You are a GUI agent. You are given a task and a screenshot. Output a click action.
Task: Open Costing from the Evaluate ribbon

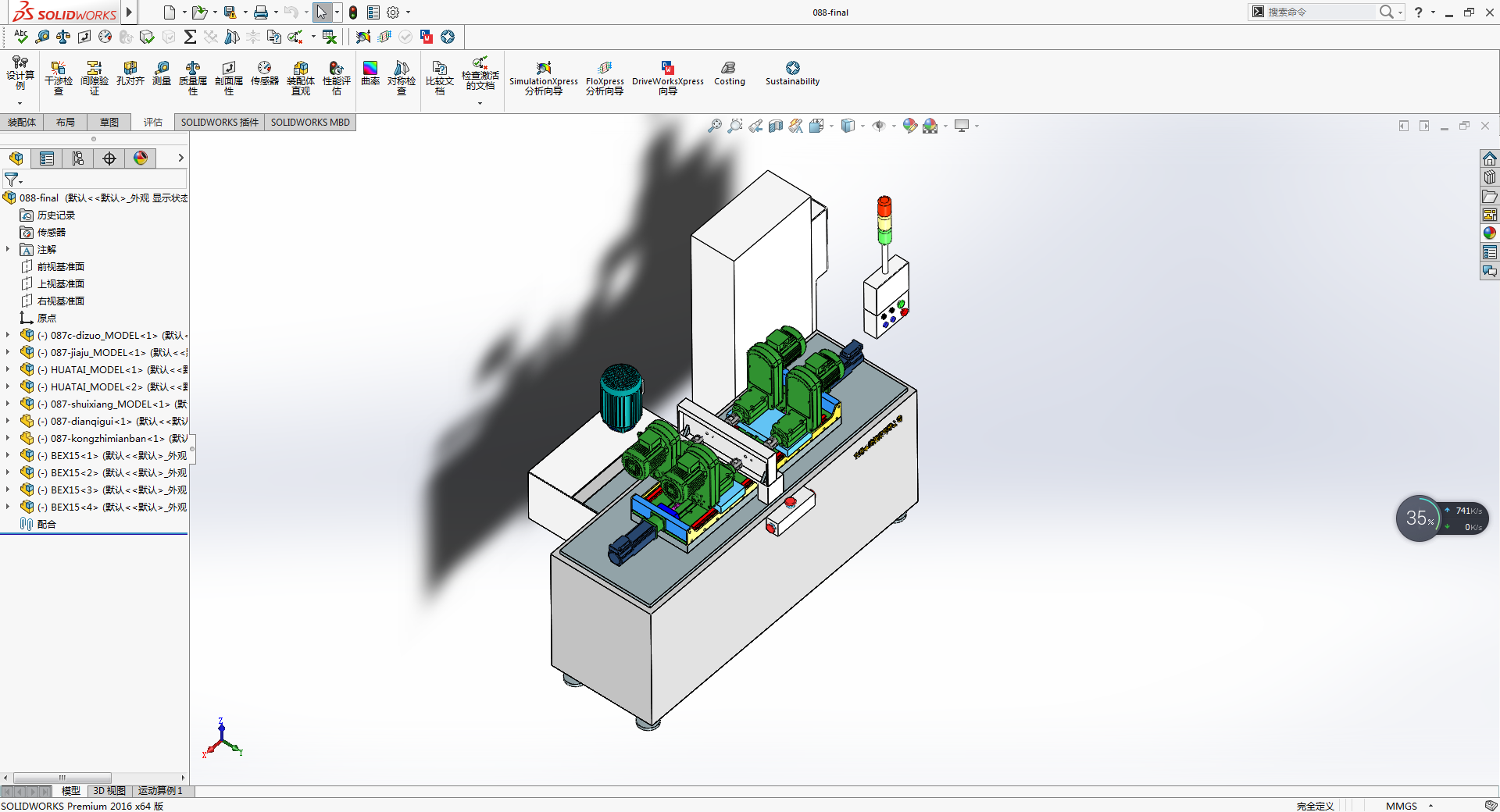(729, 76)
